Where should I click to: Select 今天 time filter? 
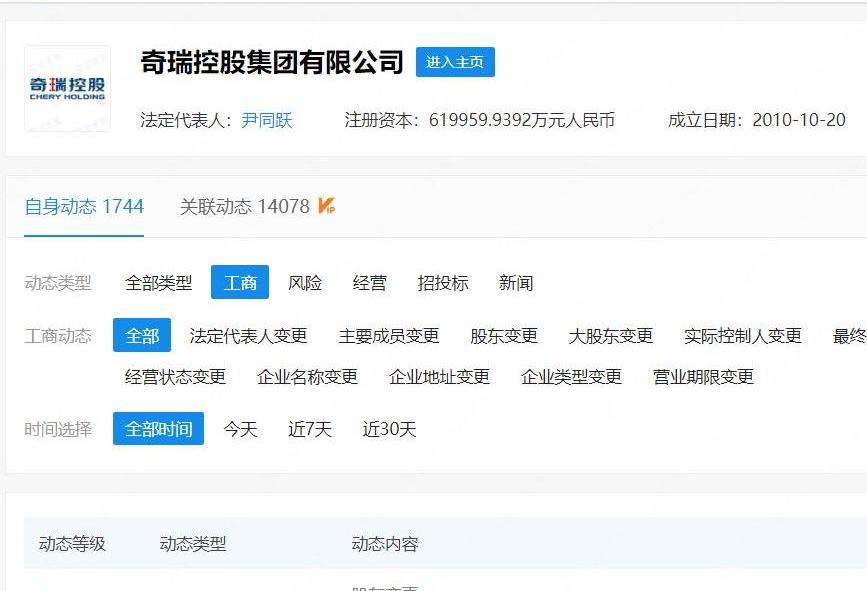click(x=241, y=429)
